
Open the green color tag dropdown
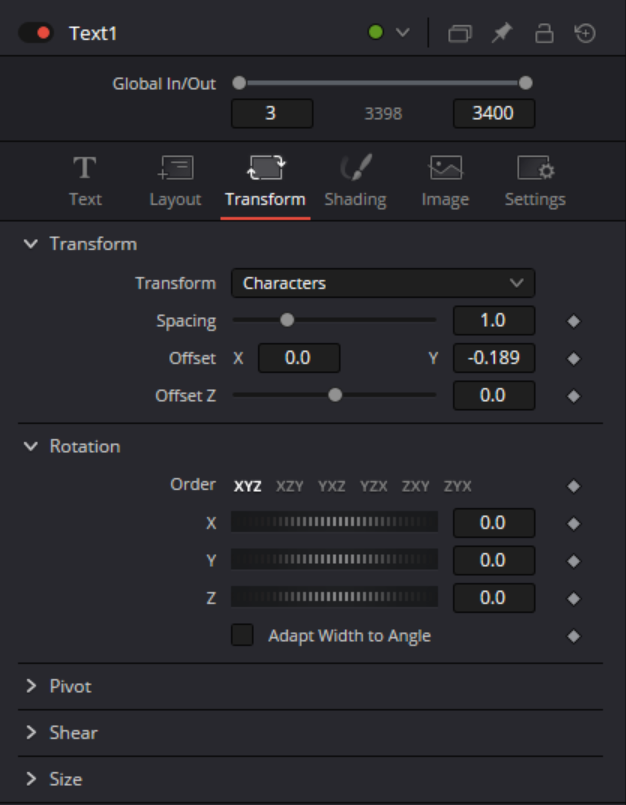tap(389, 33)
